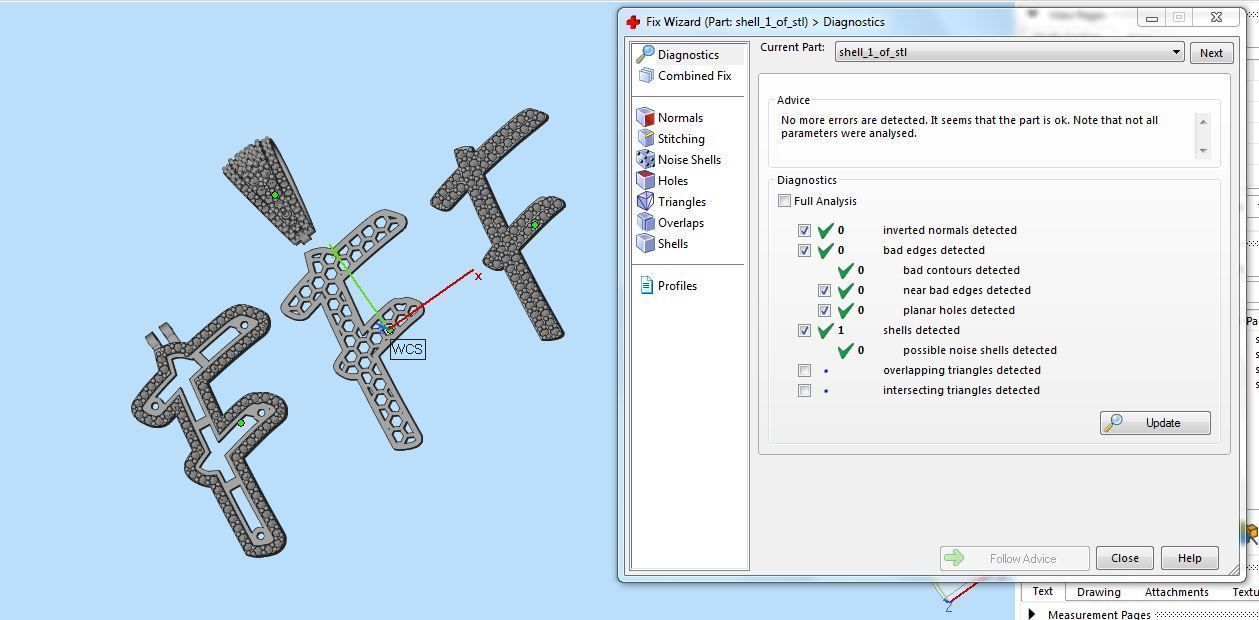Toggle Full Analysis checkbox
This screenshot has height=620, width=1259.
click(x=785, y=201)
